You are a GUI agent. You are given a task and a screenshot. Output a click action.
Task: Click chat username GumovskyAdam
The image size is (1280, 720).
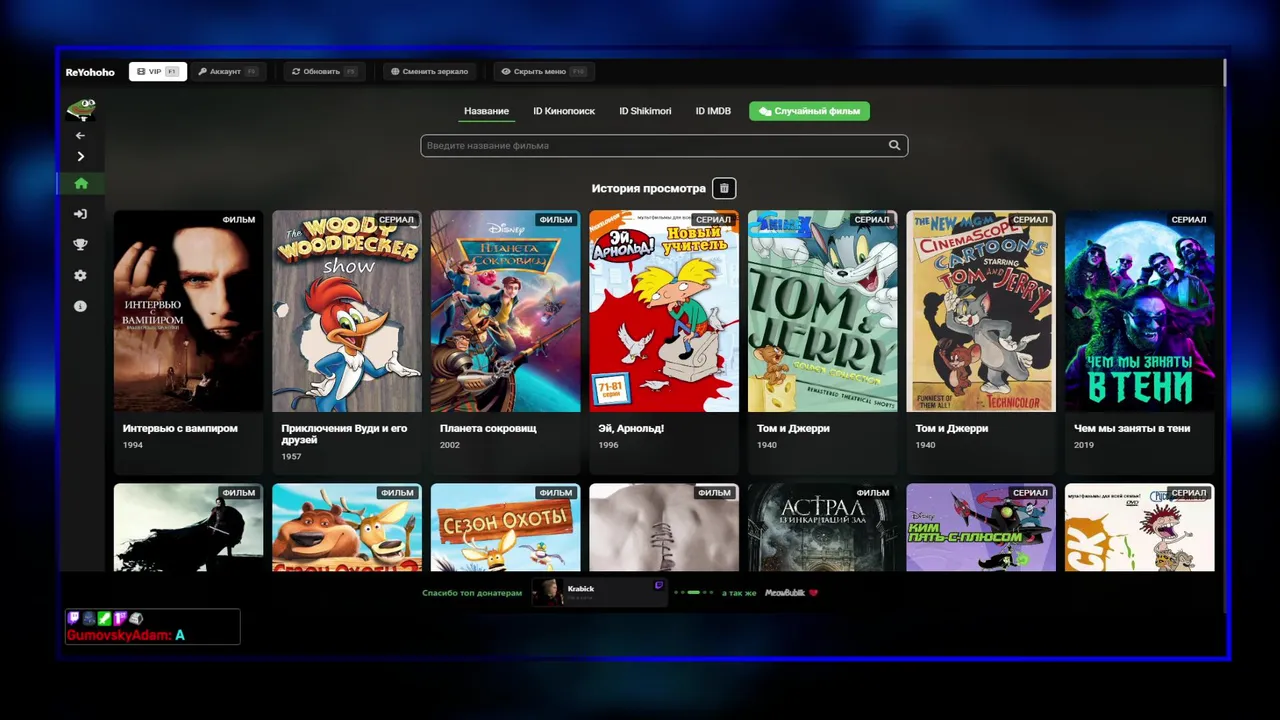coord(119,635)
